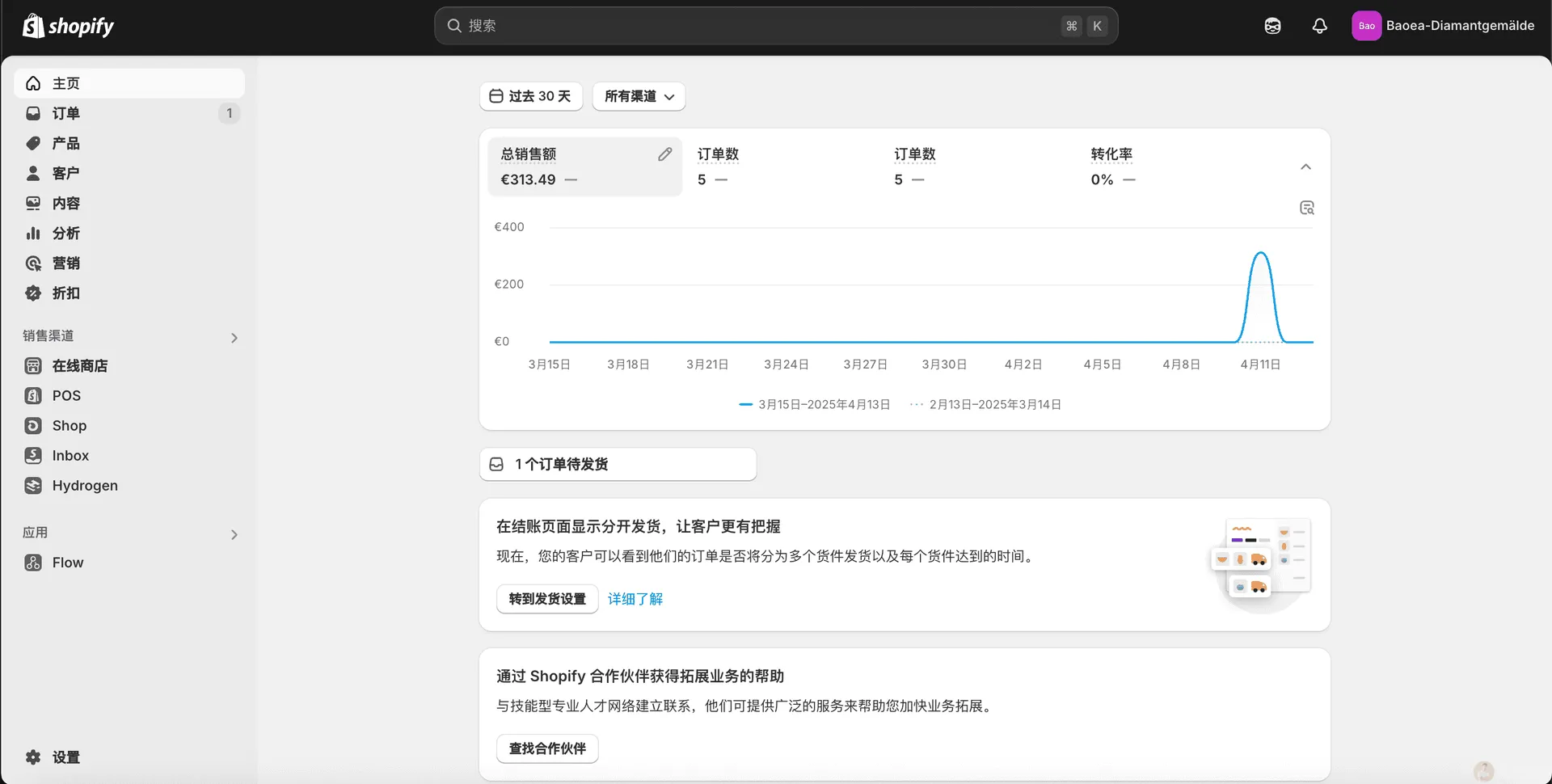Open the 营销 marketing target icon

pos(33,263)
